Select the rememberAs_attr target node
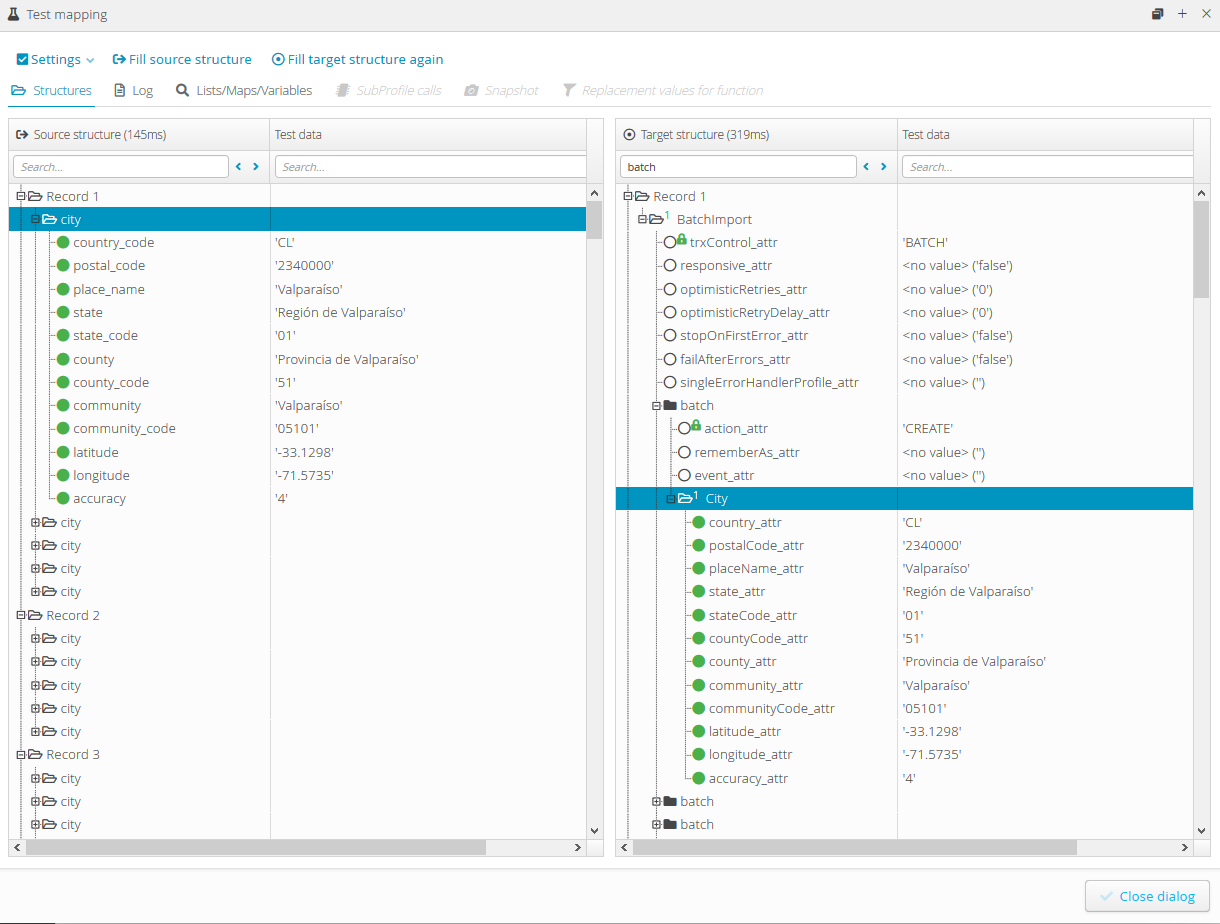The image size is (1220, 924). coord(747,452)
